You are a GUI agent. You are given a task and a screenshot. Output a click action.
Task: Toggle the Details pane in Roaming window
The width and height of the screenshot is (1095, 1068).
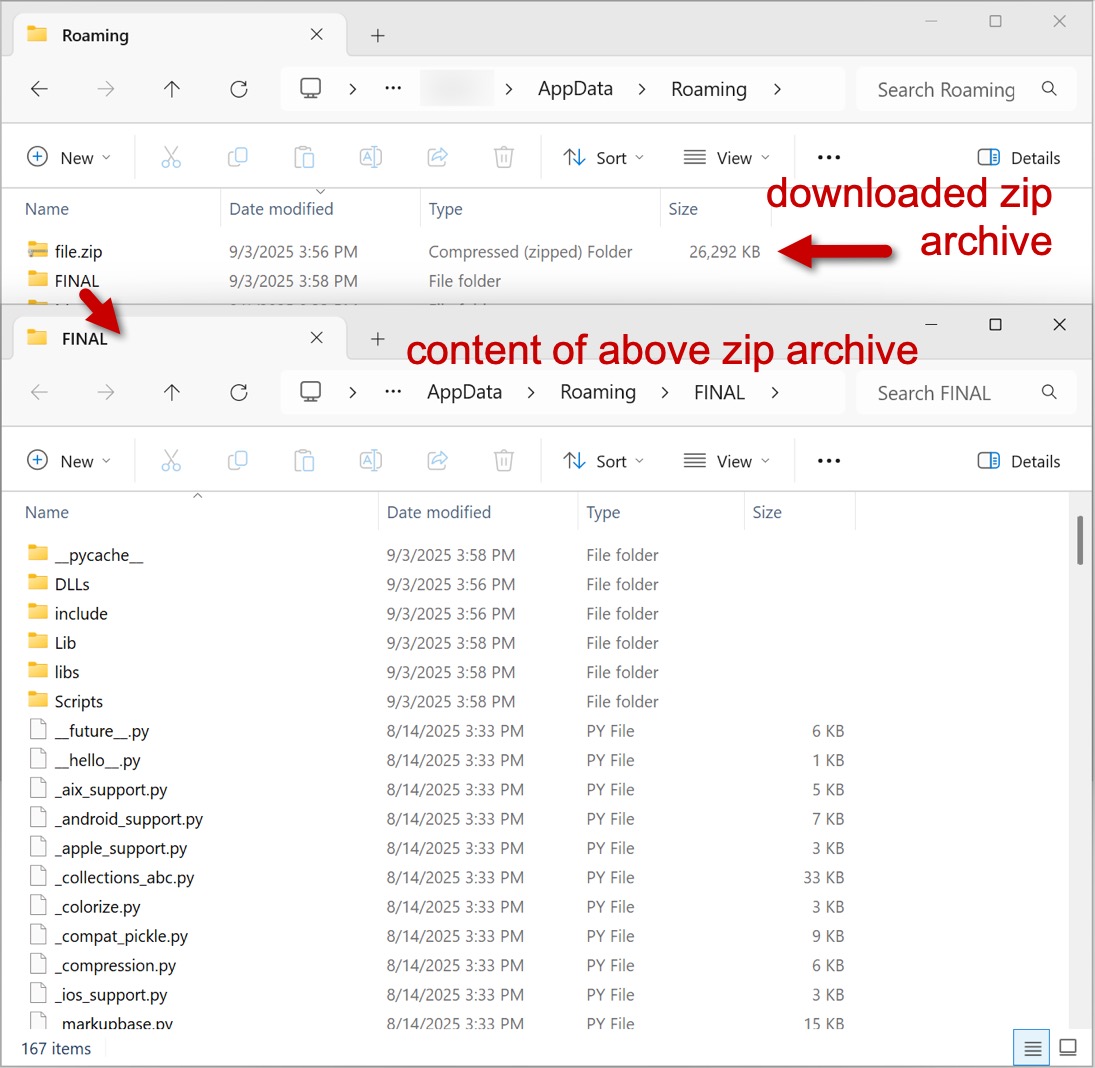(1019, 158)
